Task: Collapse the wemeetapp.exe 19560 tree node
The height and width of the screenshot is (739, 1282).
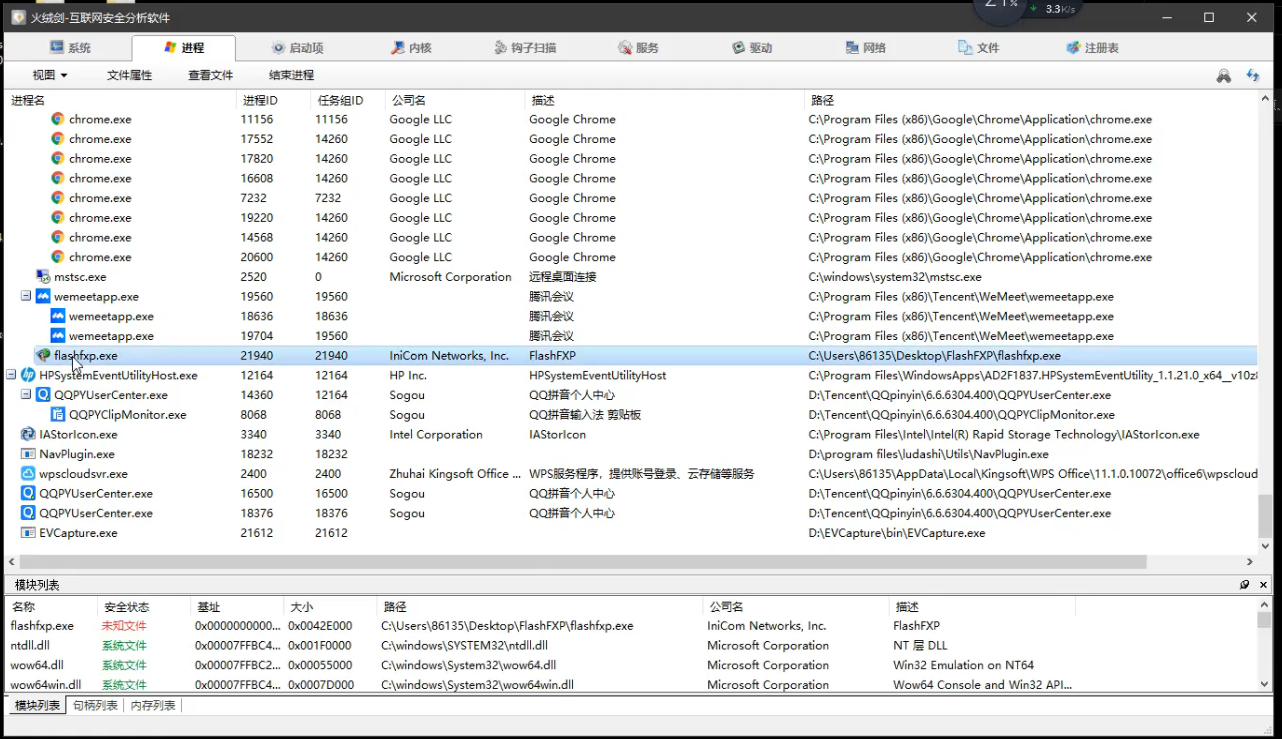Action: tap(27, 297)
